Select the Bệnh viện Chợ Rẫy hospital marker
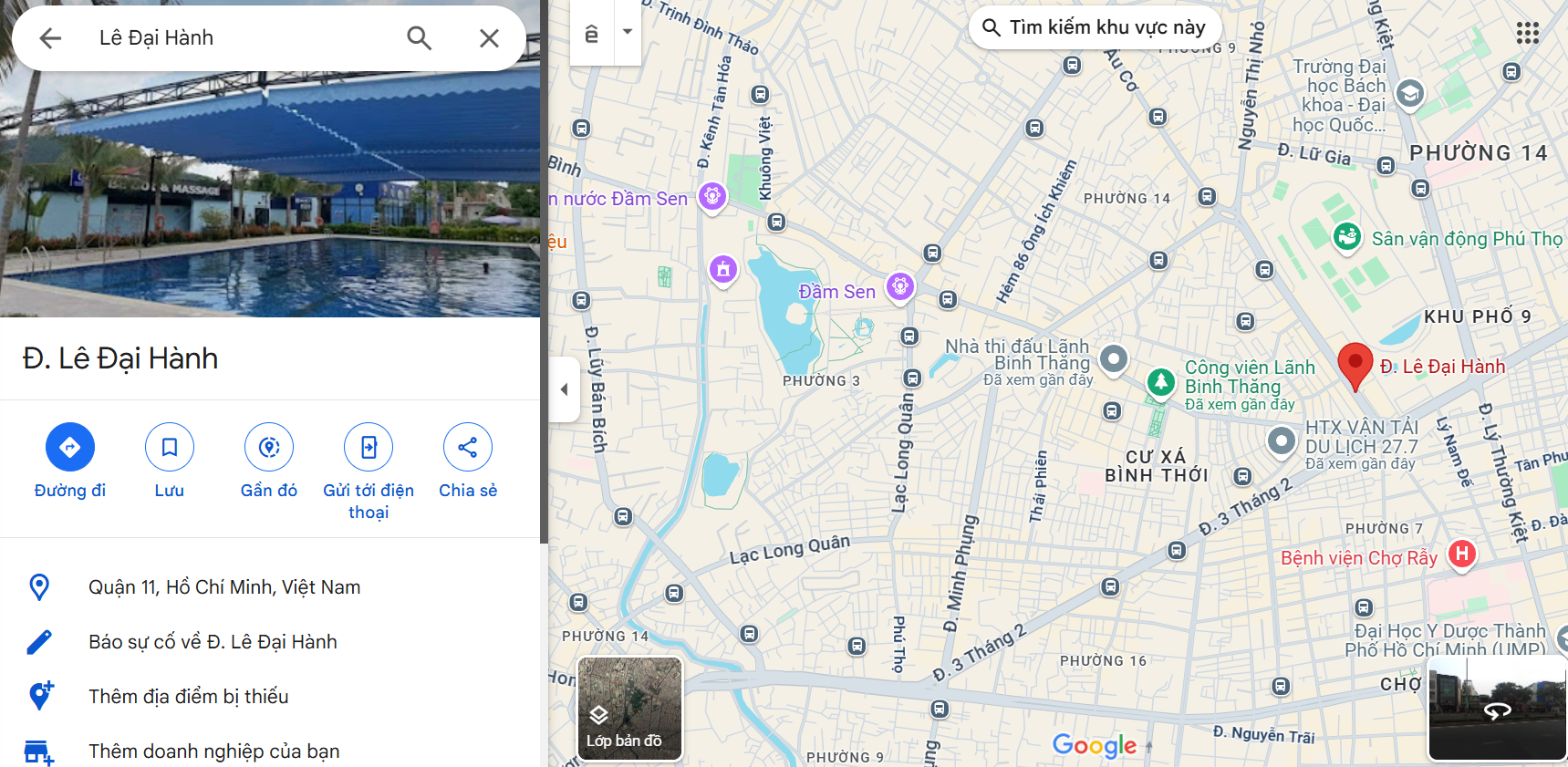The height and width of the screenshot is (767, 1568). [x=1462, y=554]
